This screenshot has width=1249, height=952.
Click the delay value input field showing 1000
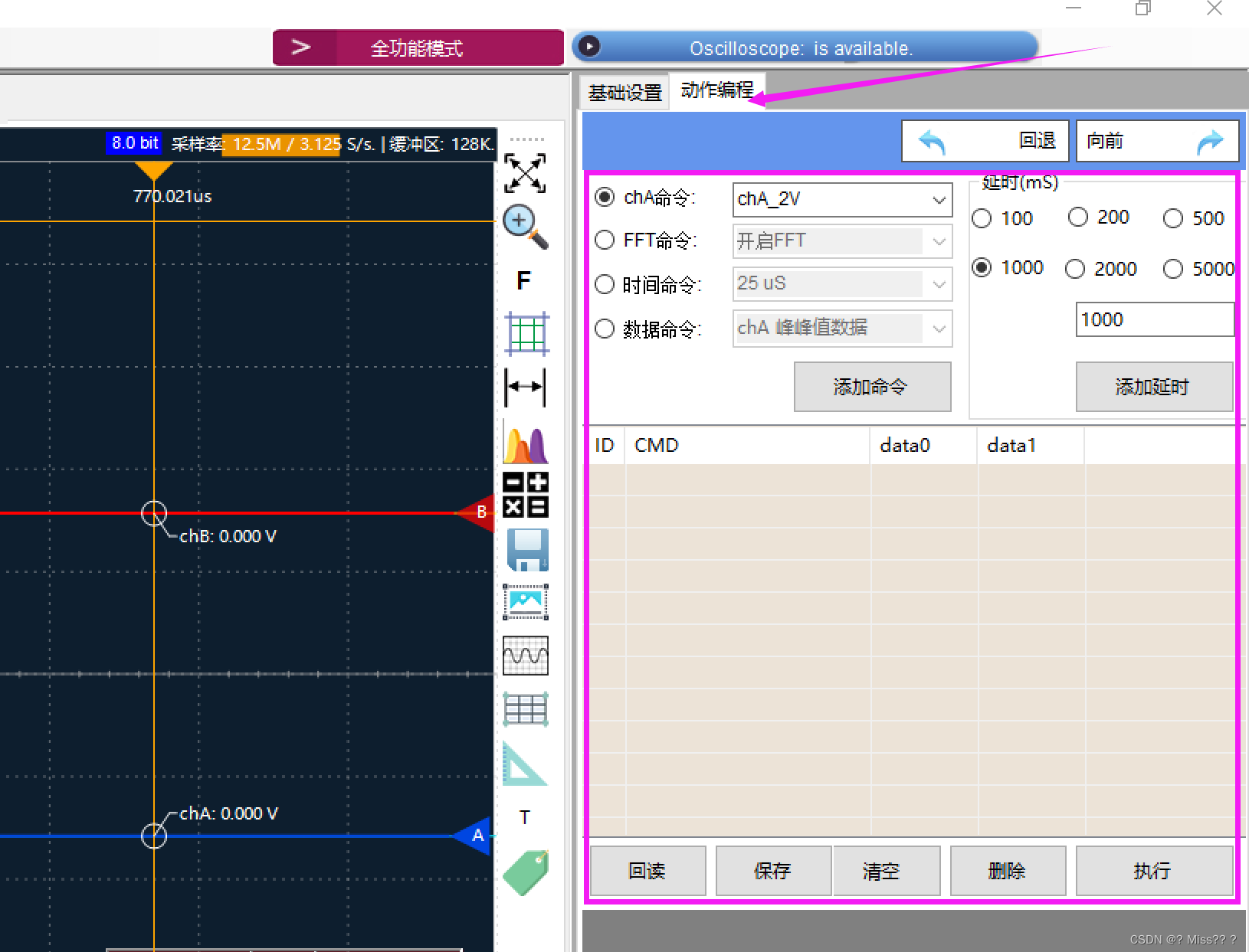(x=1155, y=319)
